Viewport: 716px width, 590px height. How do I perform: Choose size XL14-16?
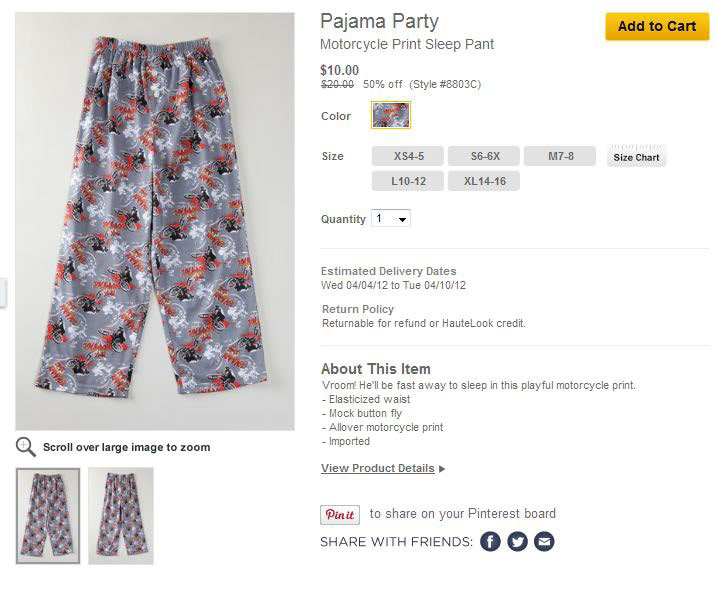[483, 181]
